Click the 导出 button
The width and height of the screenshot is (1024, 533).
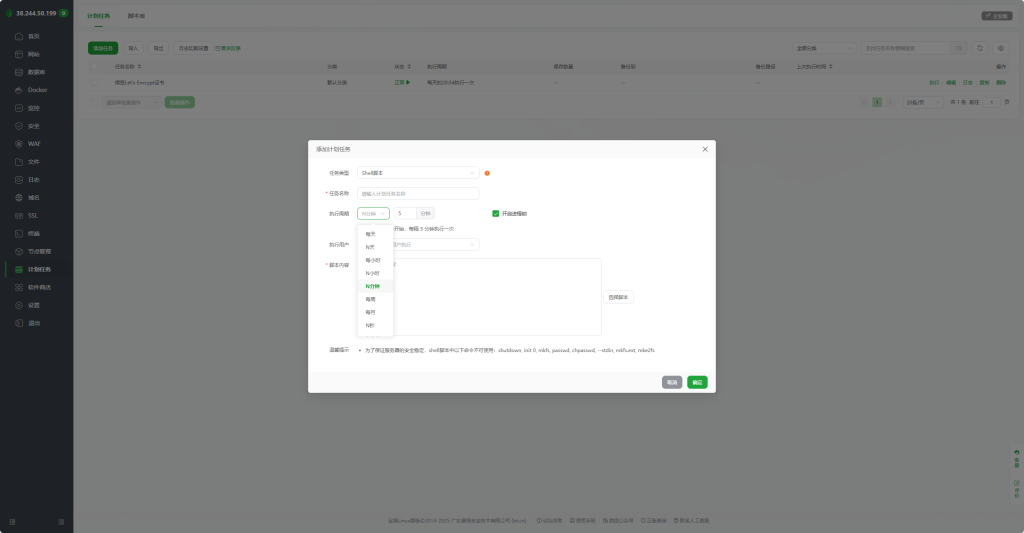(159, 48)
